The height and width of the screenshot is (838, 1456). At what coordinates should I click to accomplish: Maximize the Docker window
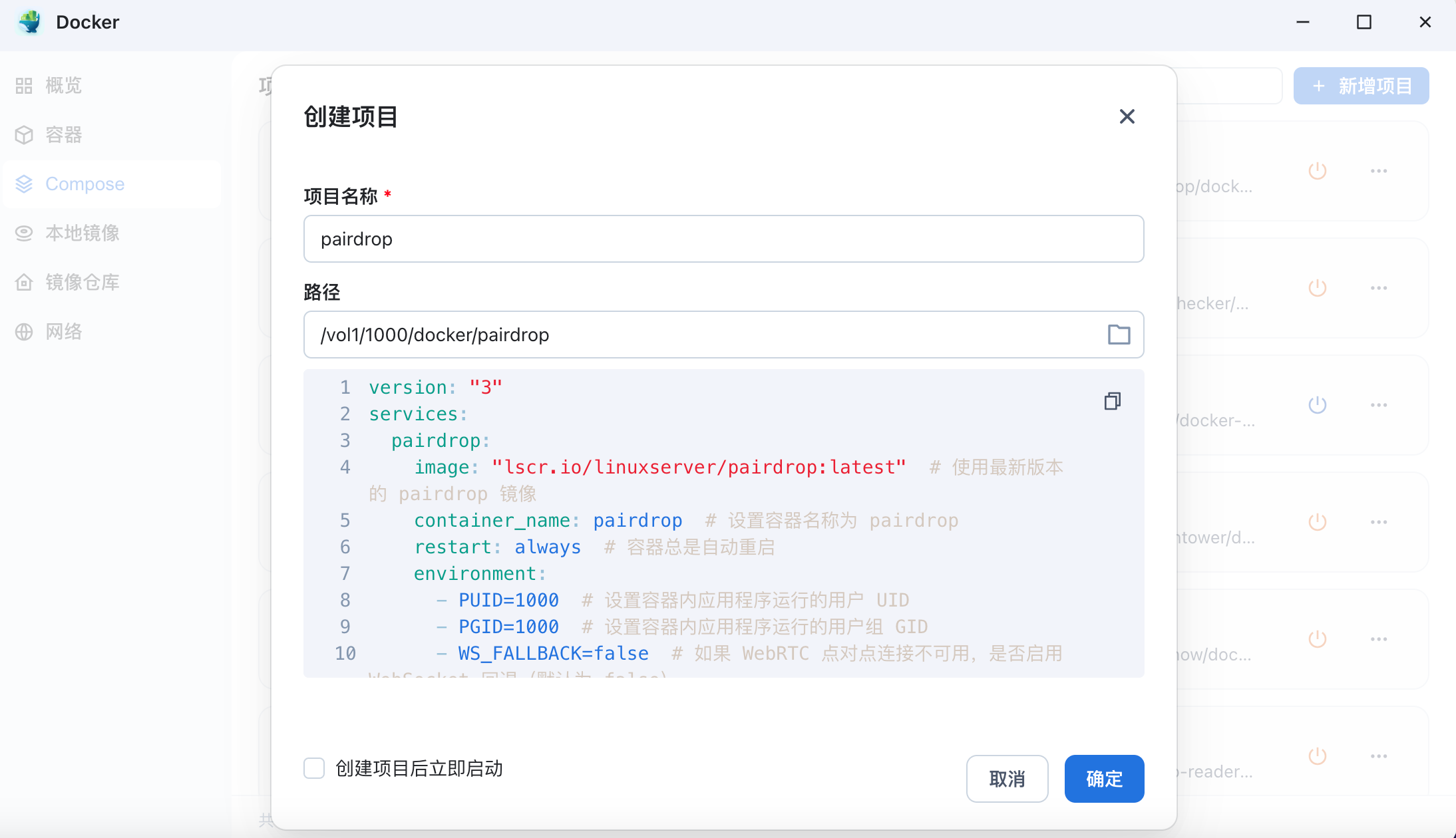click(1364, 22)
